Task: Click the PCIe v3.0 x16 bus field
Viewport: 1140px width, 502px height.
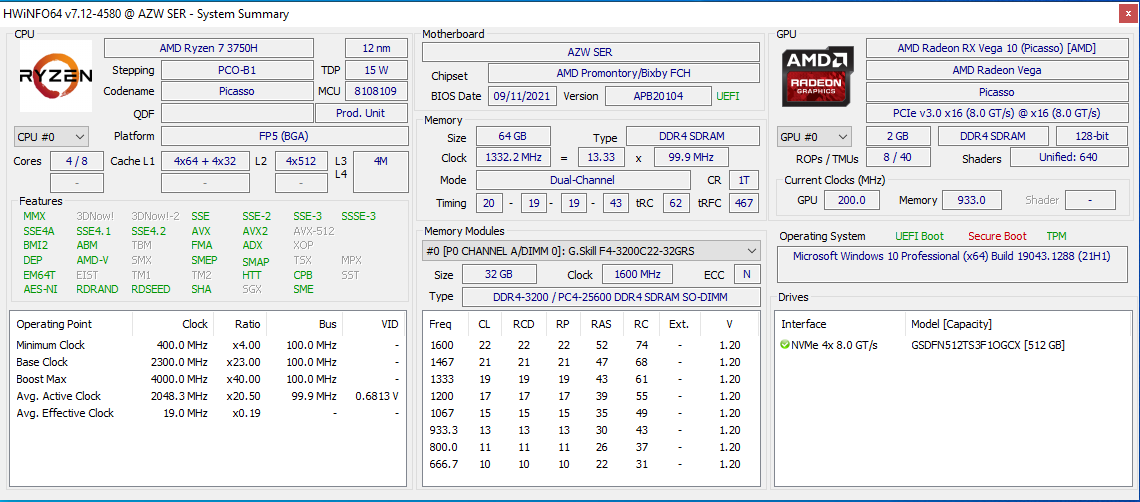Action: coord(996,113)
